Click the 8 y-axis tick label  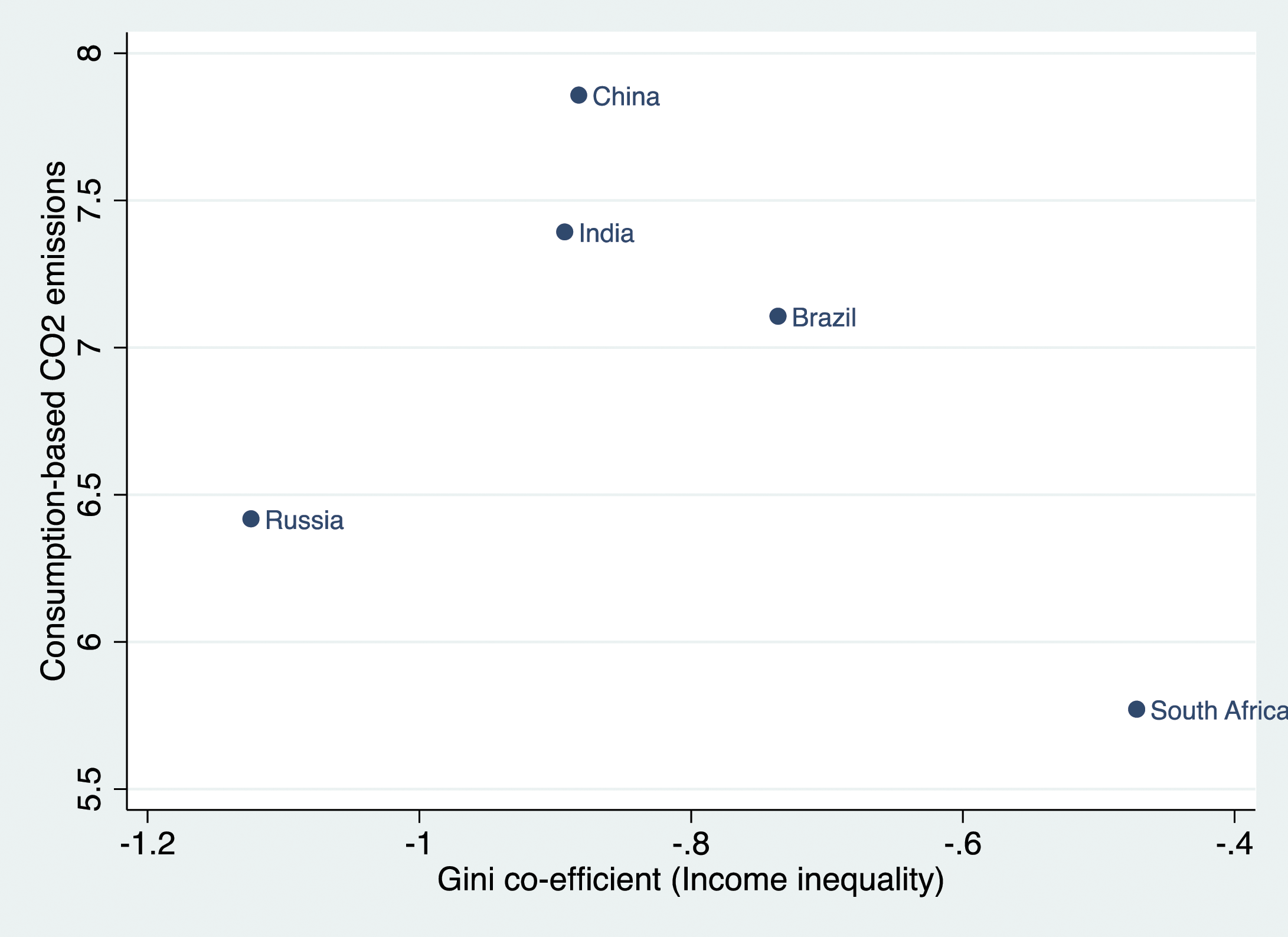pos(90,53)
